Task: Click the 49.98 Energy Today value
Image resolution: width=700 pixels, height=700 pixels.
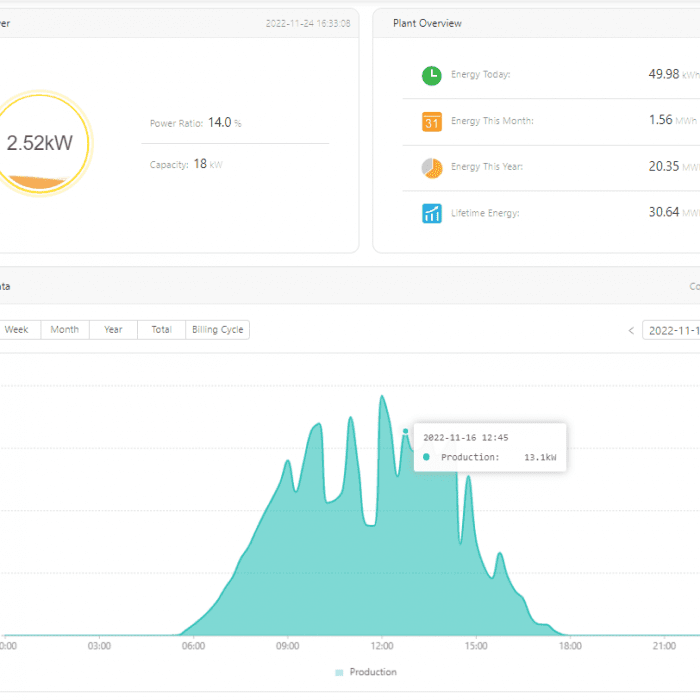Action: point(664,74)
